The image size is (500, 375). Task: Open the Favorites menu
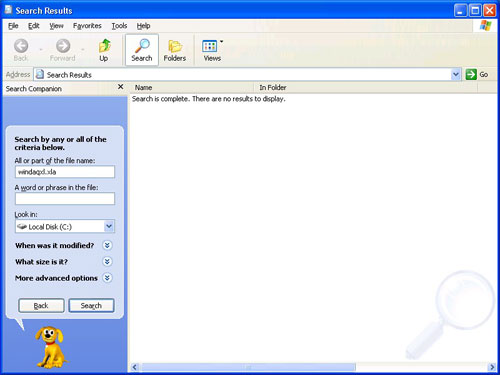click(87, 26)
